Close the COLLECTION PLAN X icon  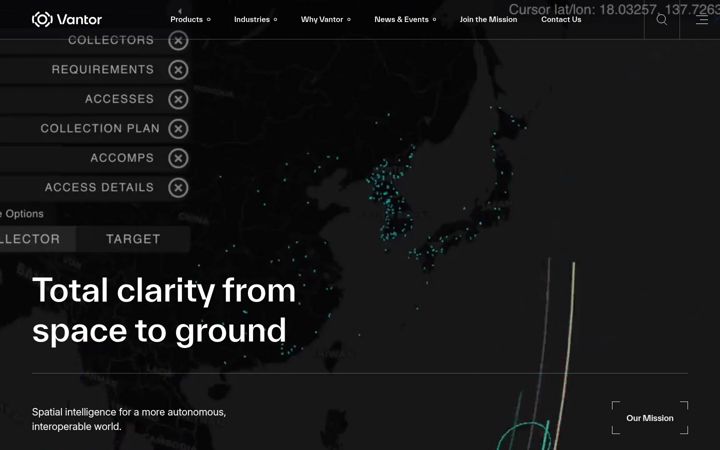pyautogui.click(x=178, y=129)
